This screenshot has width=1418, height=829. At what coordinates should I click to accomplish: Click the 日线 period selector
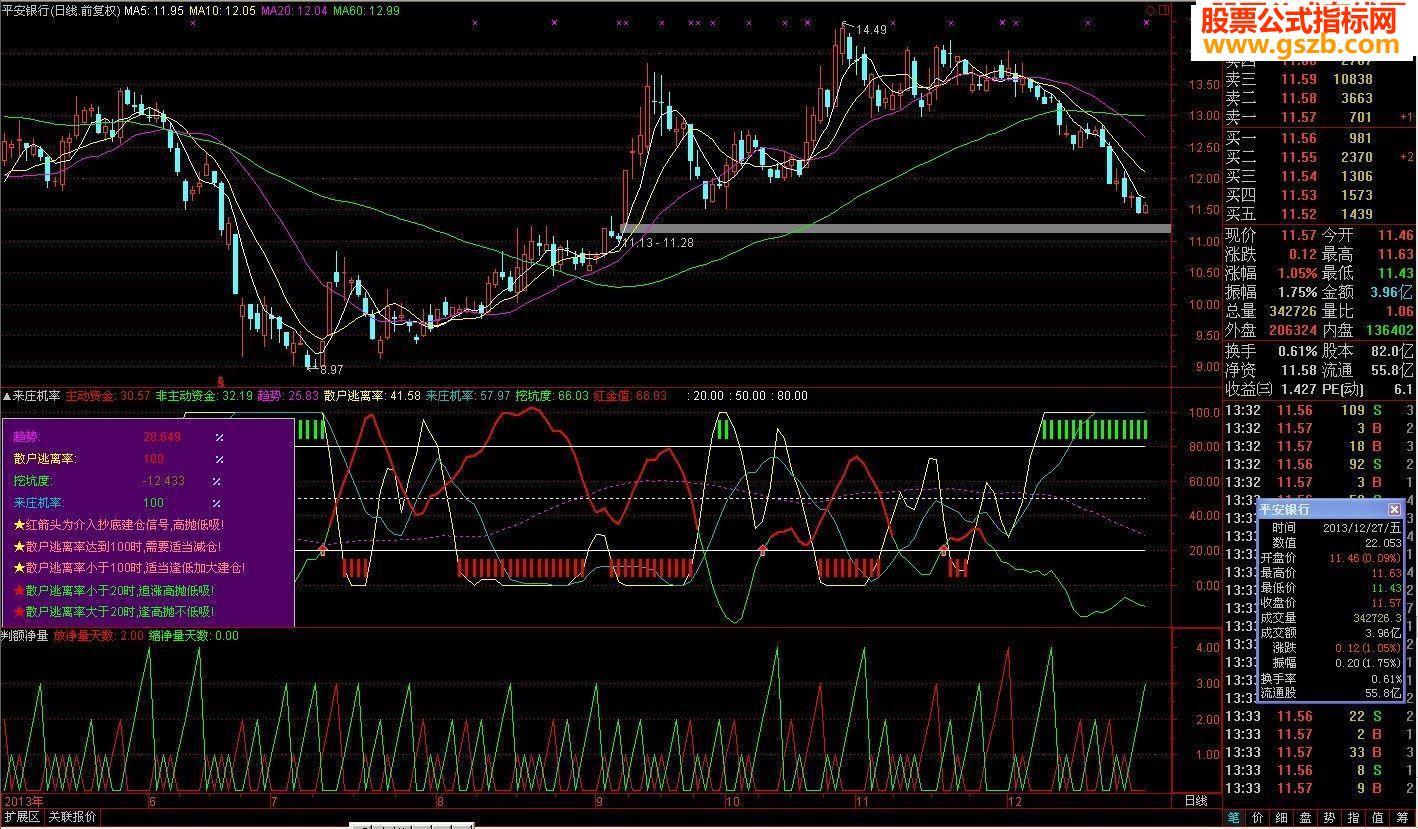click(x=1196, y=801)
